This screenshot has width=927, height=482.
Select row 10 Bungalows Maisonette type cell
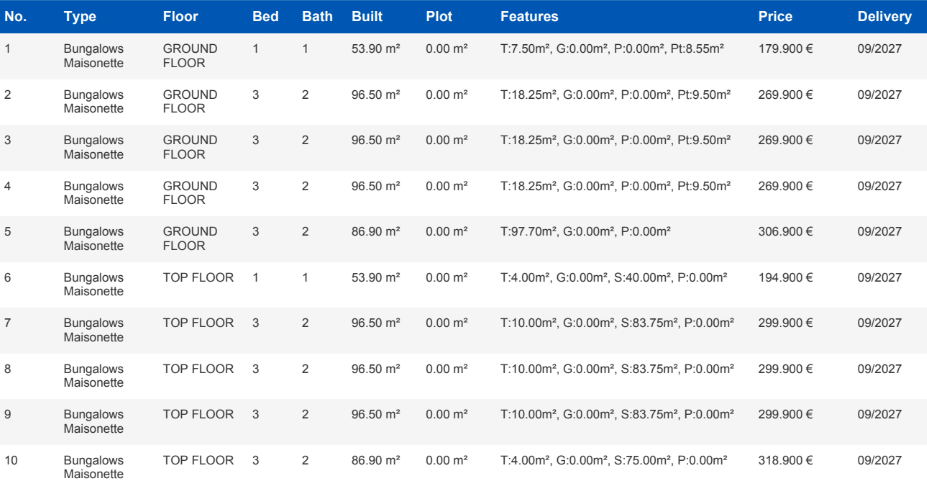click(94, 467)
